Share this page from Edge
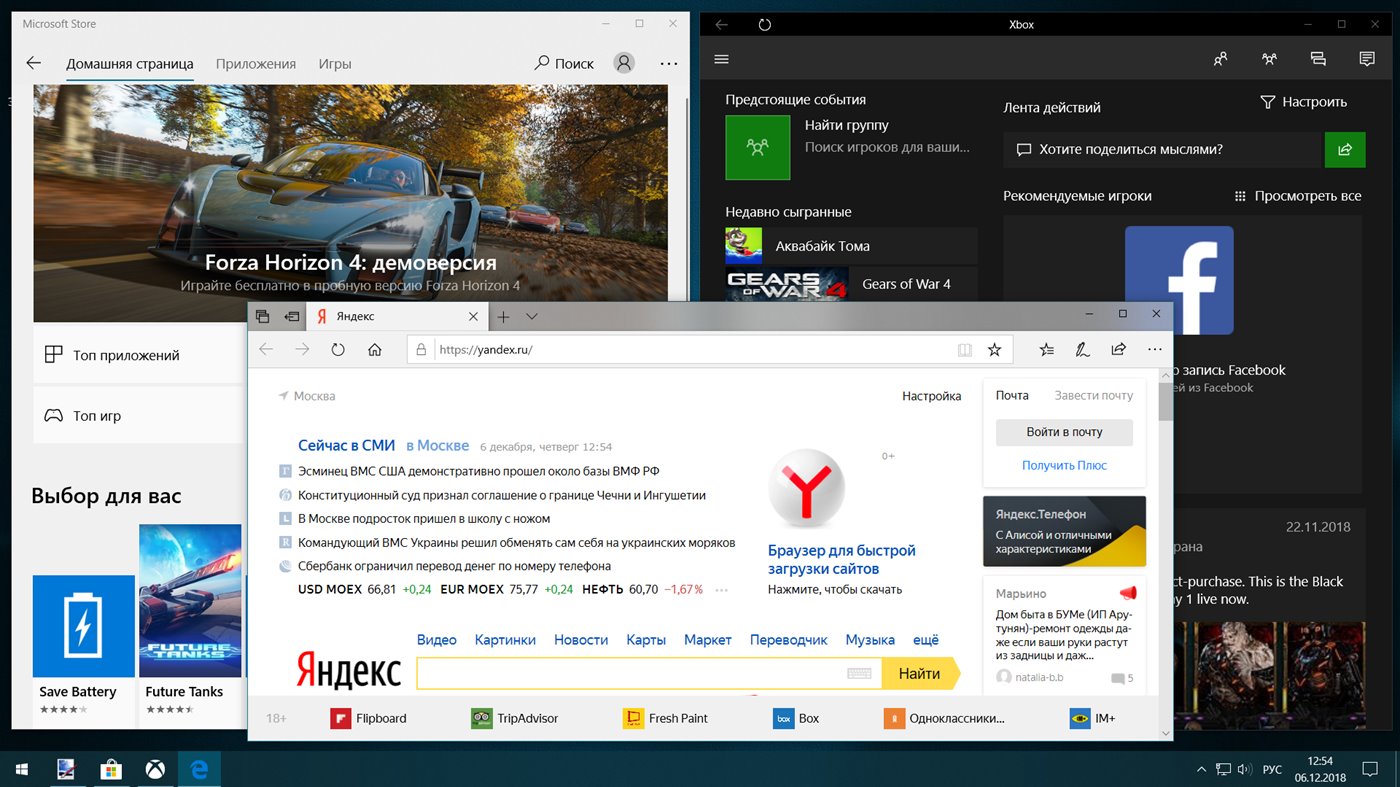 point(1118,350)
